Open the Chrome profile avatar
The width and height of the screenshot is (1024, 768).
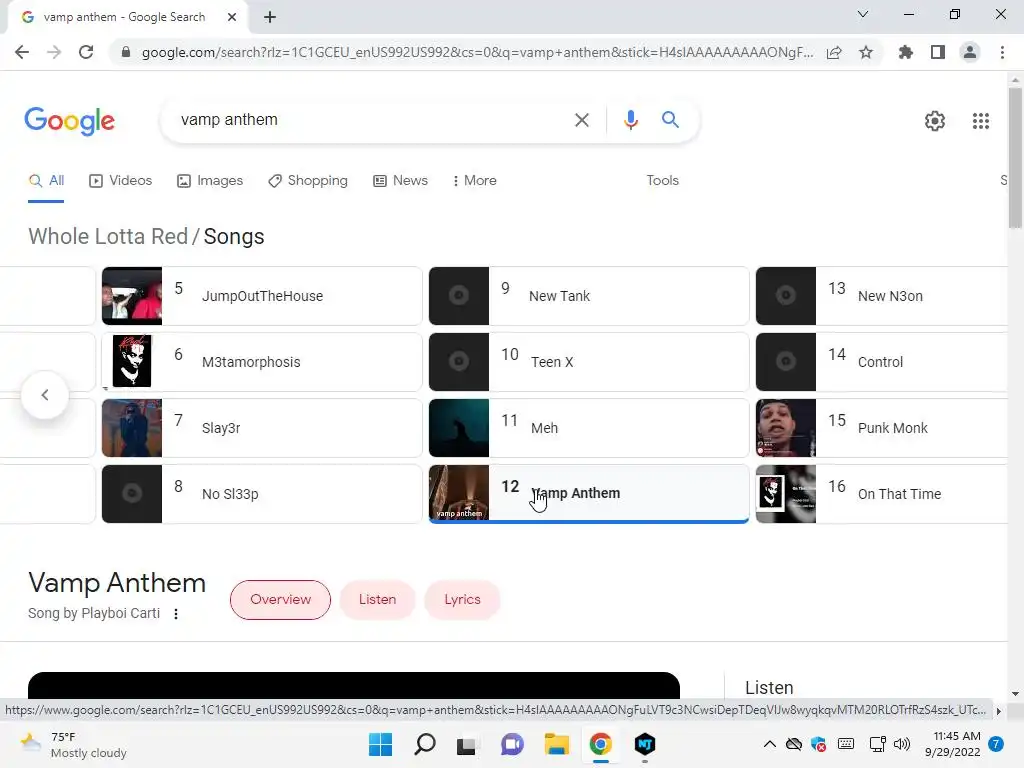tap(970, 52)
